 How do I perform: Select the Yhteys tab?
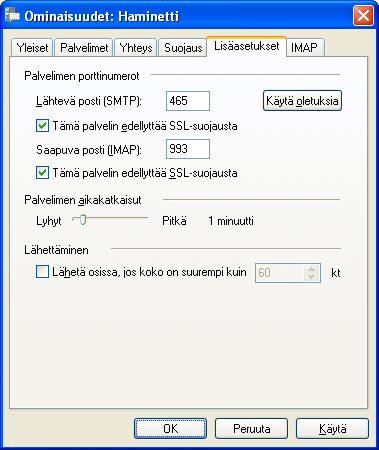pyautogui.click(x=136, y=48)
